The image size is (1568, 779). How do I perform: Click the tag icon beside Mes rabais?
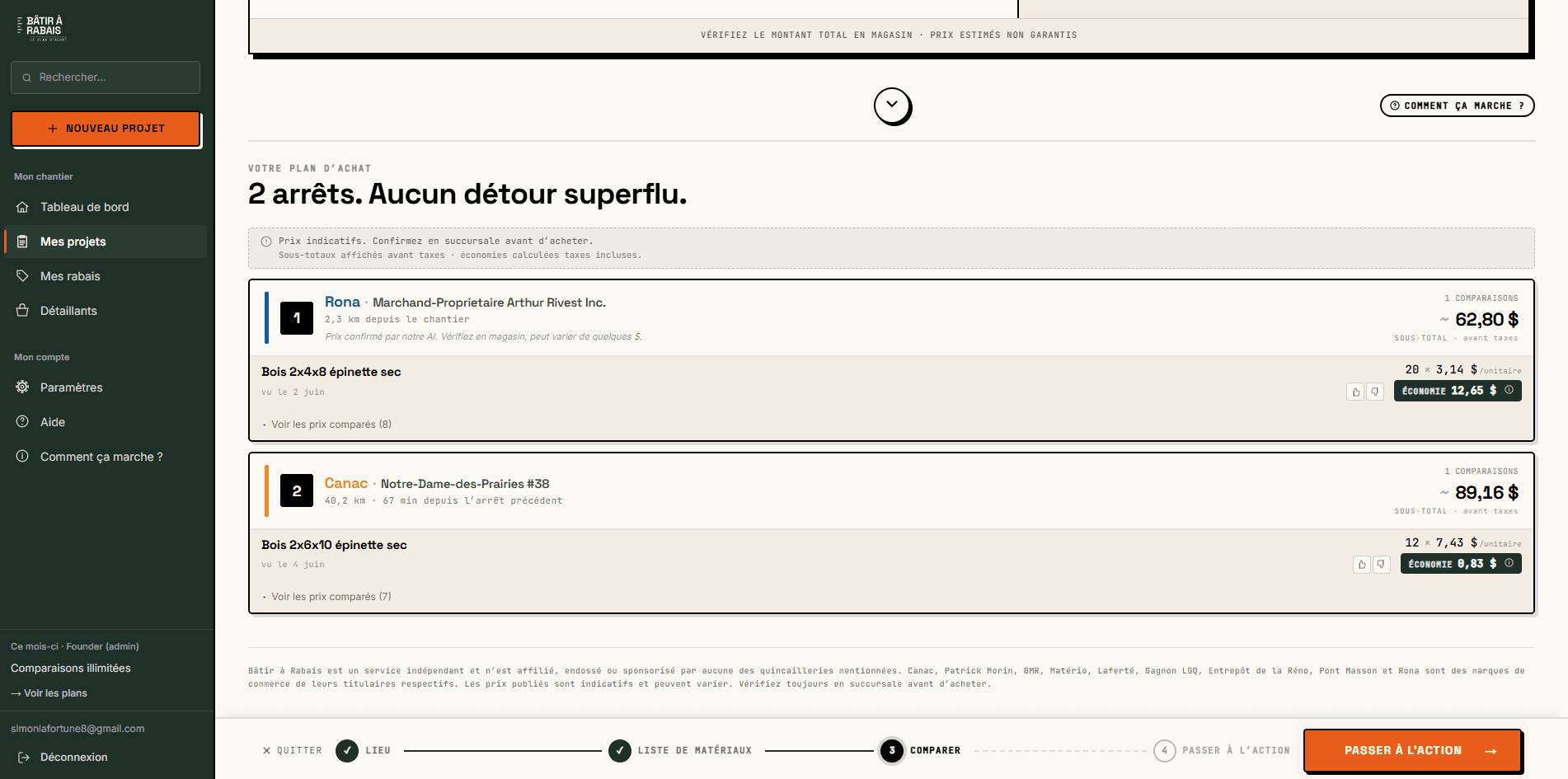point(22,276)
